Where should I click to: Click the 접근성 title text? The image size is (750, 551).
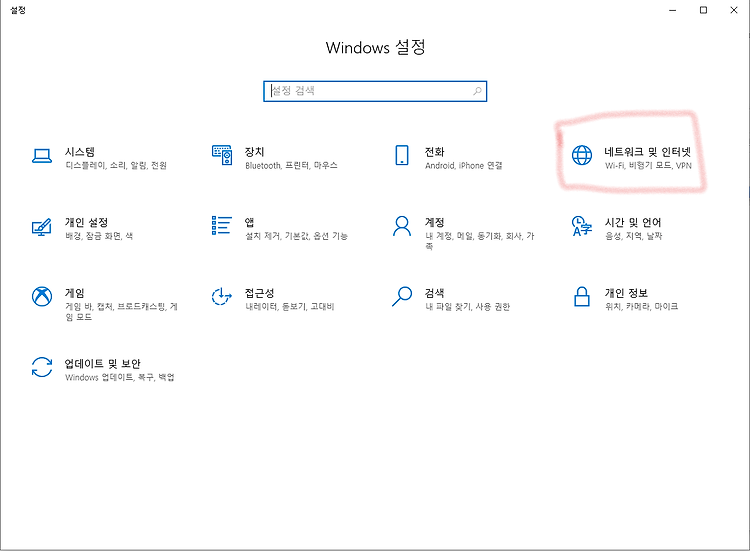click(x=260, y=293)
